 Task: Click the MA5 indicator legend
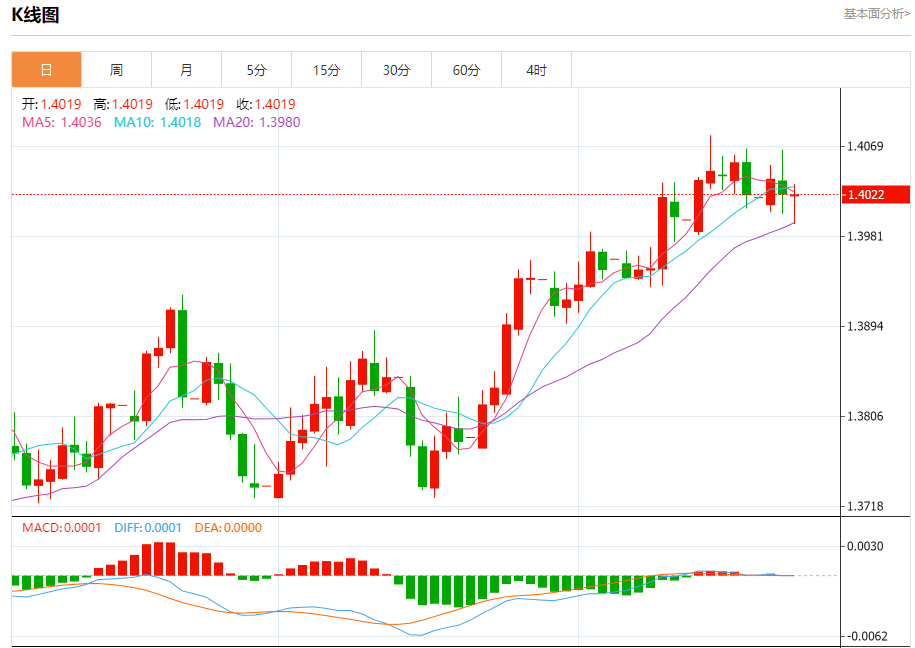tap(62, 122)
